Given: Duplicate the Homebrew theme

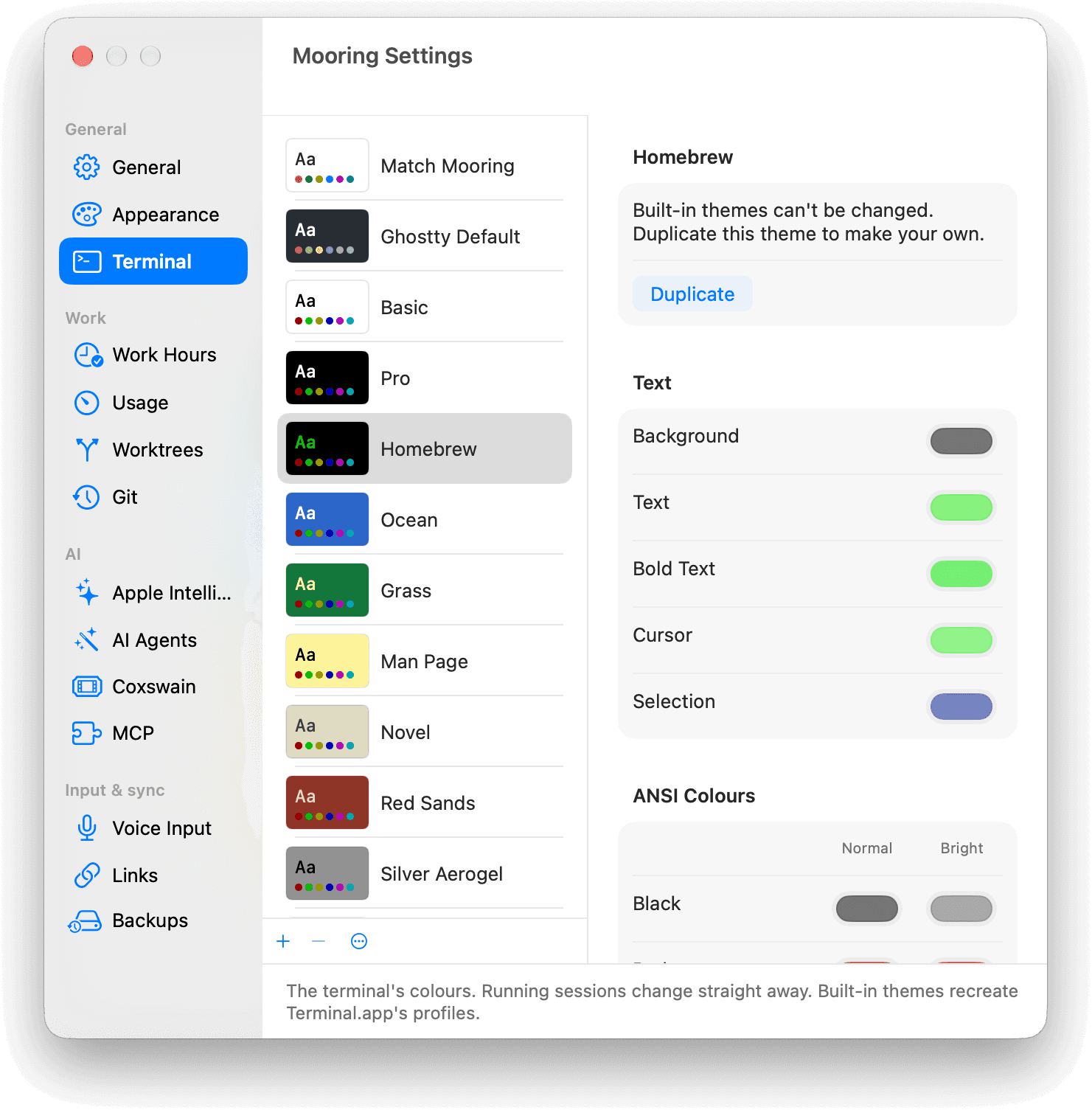Looking at the screenshot, I should (x=692, y=294).
